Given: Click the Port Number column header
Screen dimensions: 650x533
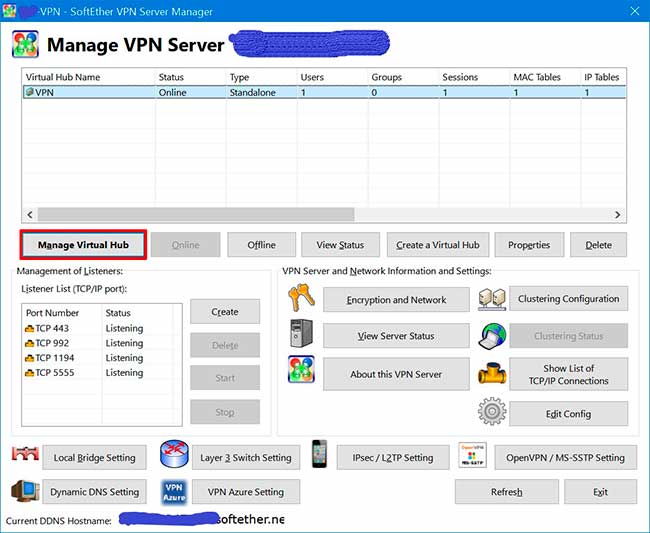Looking at the screenshot, I should click(x=62, y=313).
